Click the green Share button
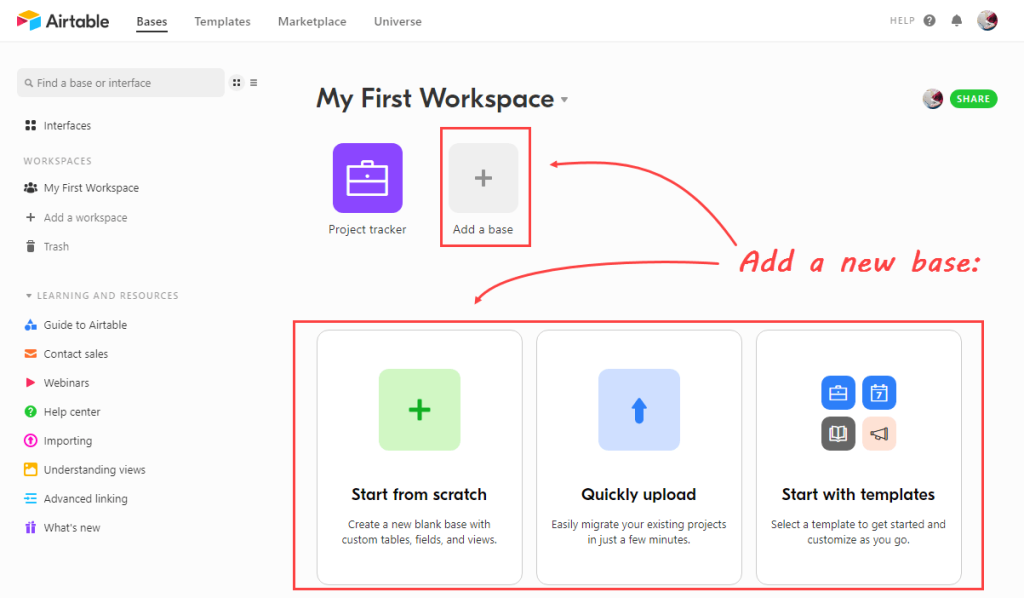The image size is (1024, 598). (973, 99)
